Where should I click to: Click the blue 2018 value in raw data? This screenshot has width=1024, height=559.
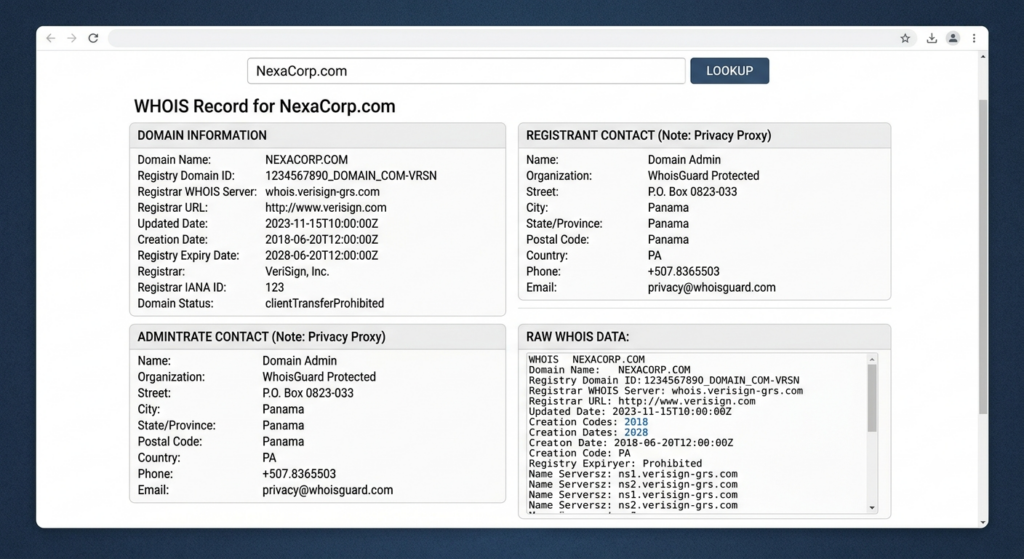click(x=636, y=422)
